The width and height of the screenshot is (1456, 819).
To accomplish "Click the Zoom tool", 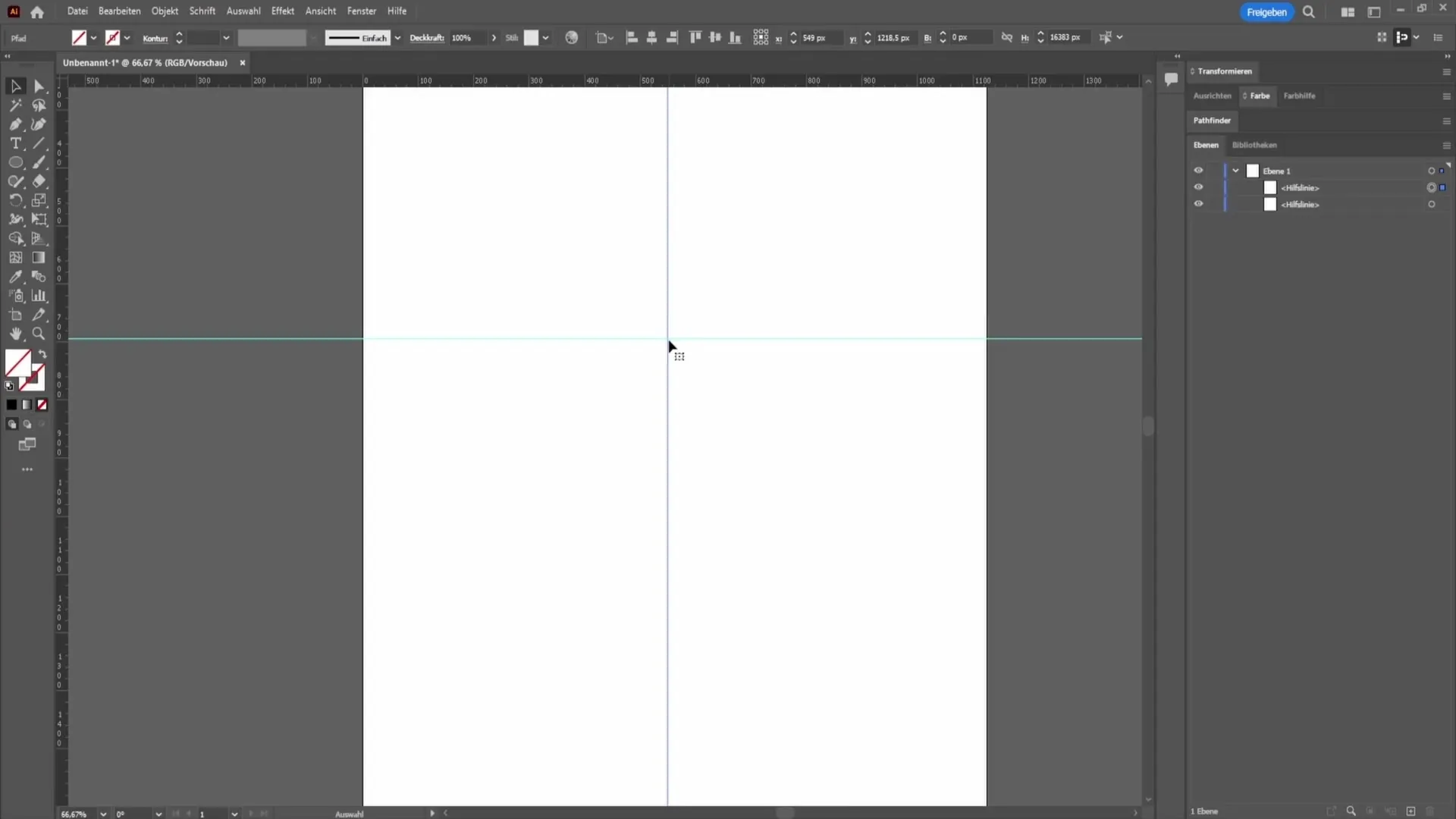I will point(38,333).
